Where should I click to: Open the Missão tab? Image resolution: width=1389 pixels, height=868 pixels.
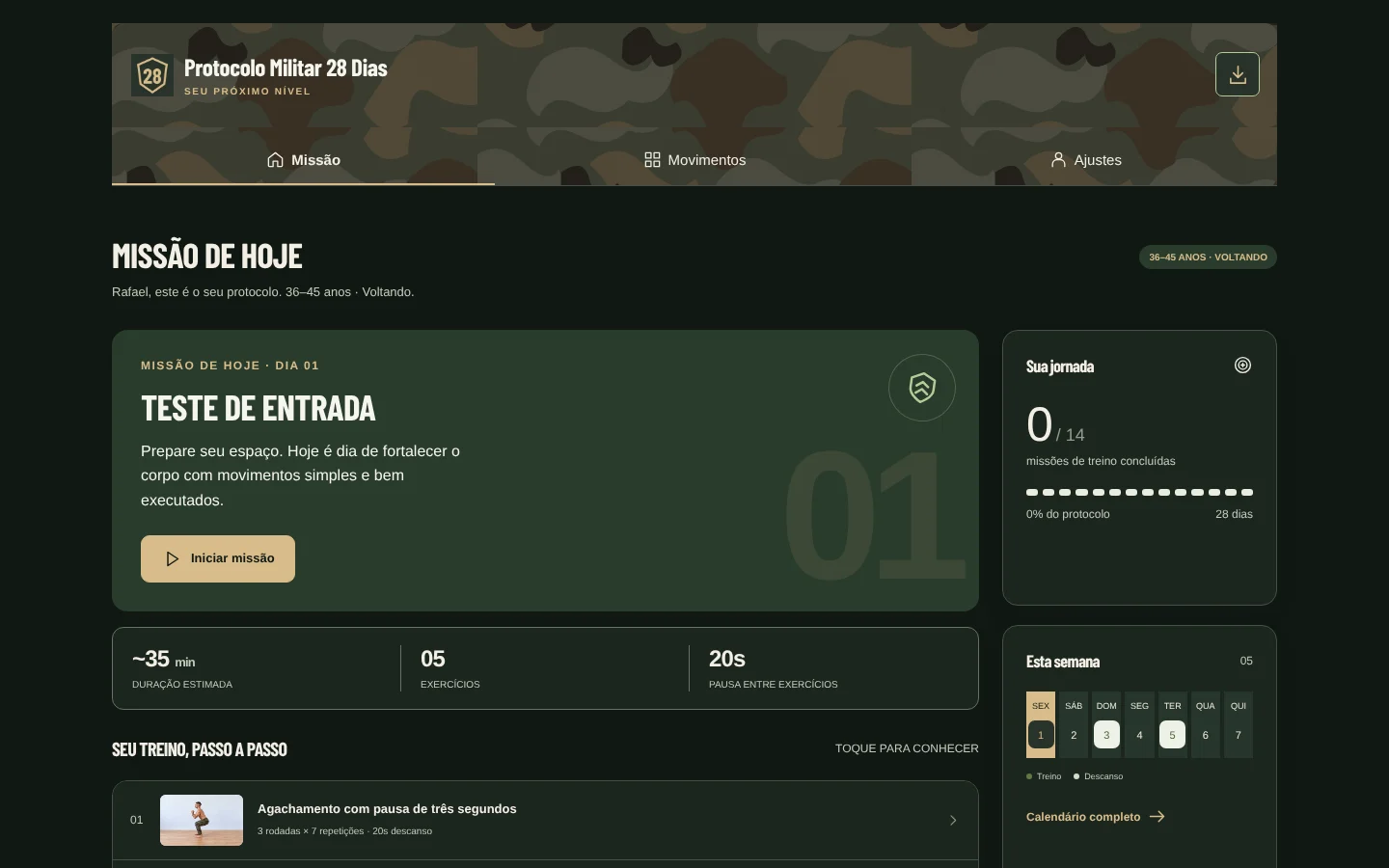(304, 160)
